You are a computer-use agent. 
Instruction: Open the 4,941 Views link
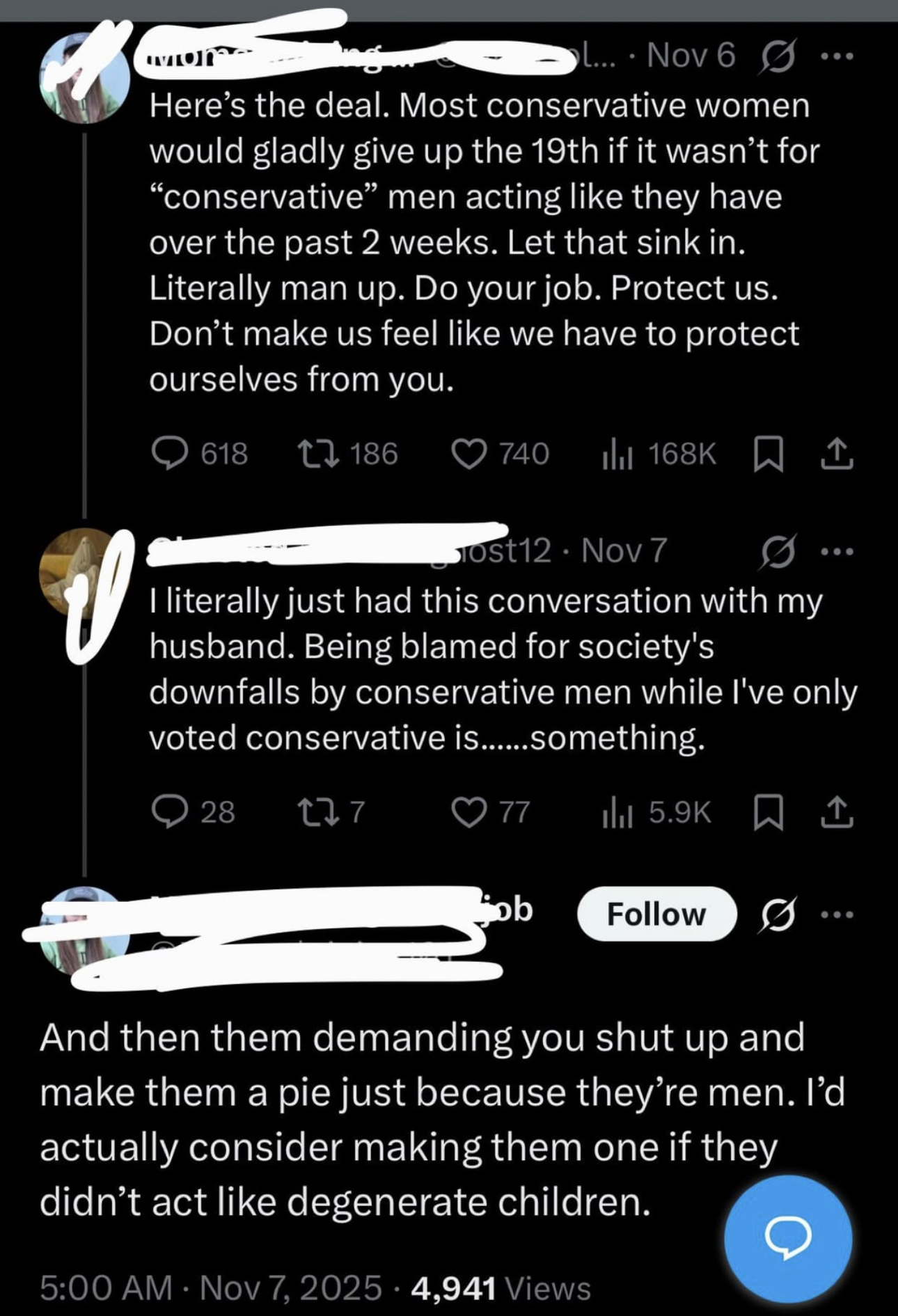point(501,1287)
